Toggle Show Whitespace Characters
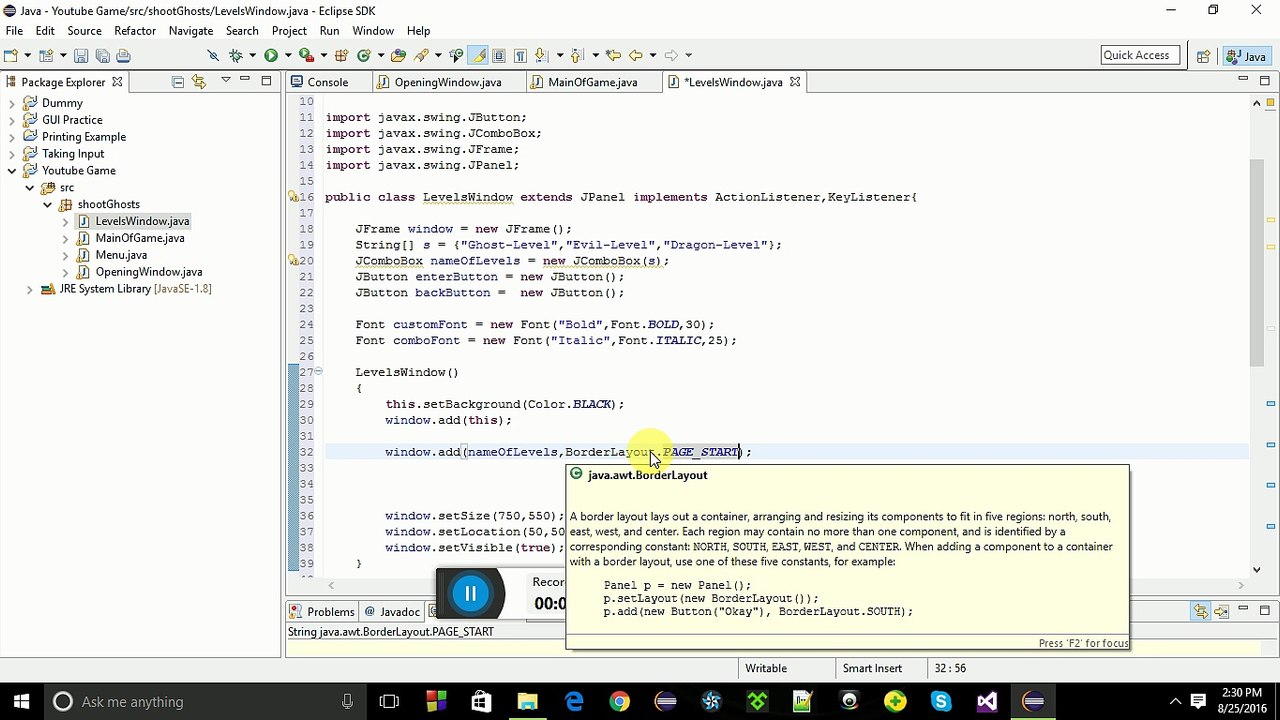The width and height of the screenshot is (1280, 720). click(x=520, y=55)
